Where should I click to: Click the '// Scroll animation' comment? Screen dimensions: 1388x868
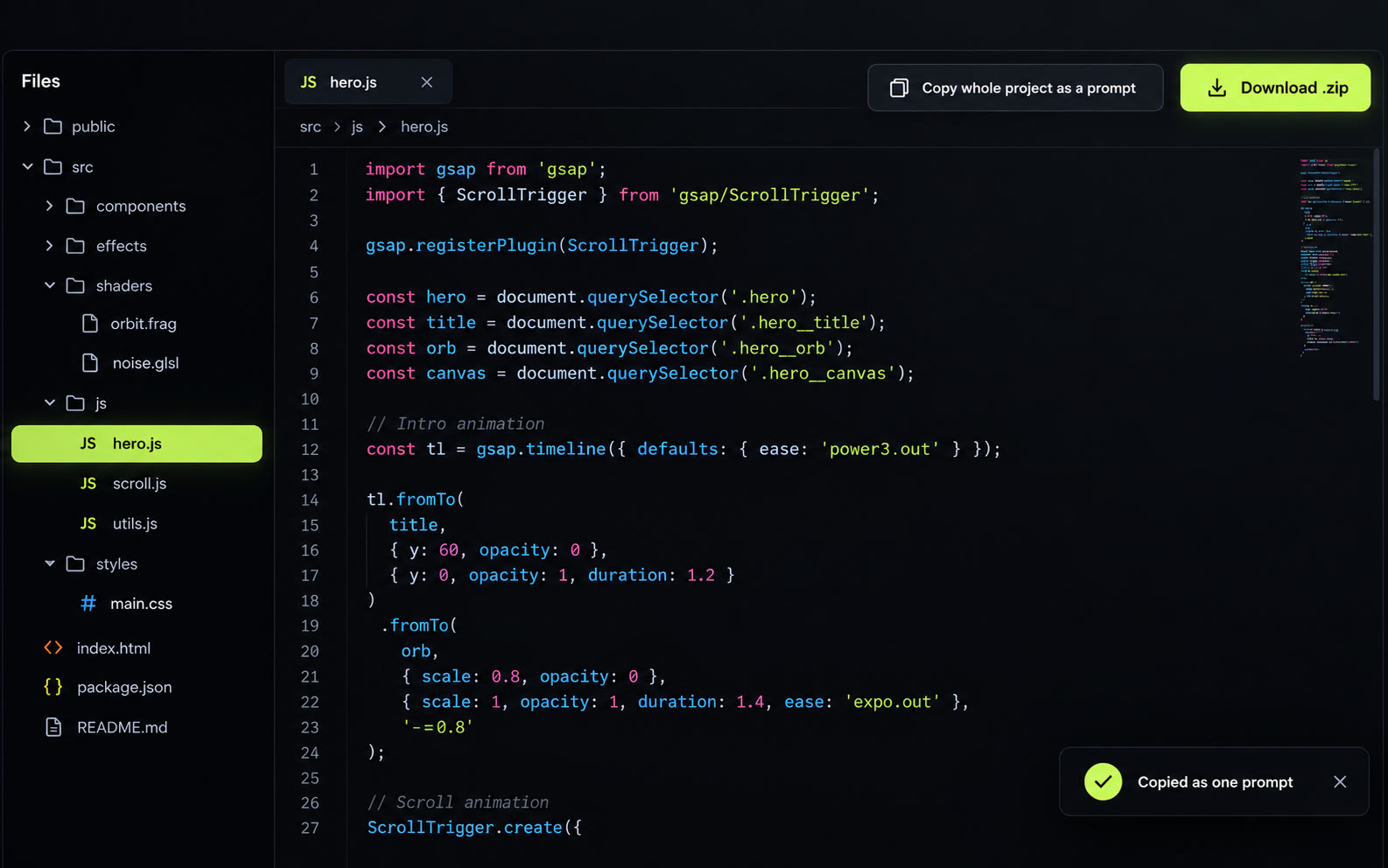coord(458,802)
